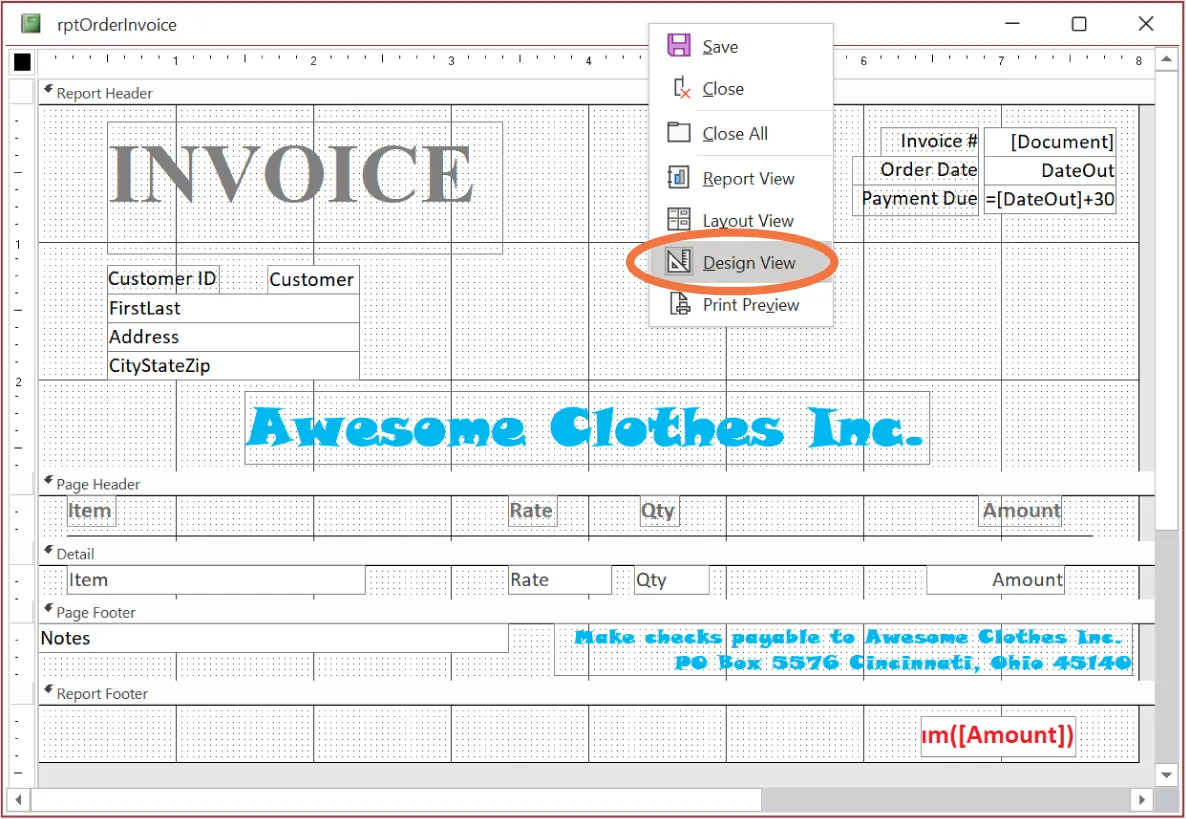Select the [Document] text box control
Image resolution: width=1186 pixels, height=819 pixels.
1050,141
